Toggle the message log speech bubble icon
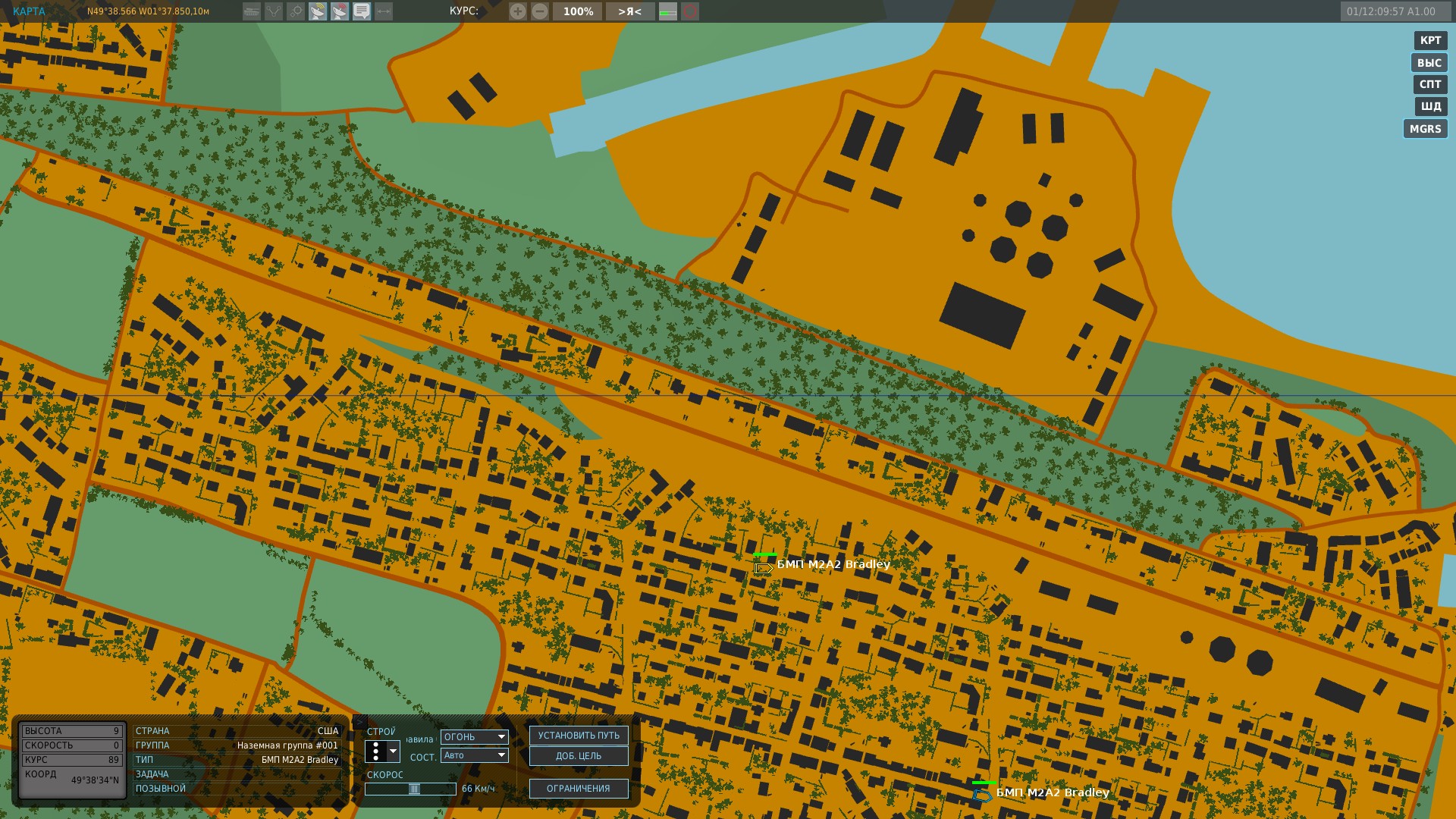1456x819 pixels. click(362, 11)
